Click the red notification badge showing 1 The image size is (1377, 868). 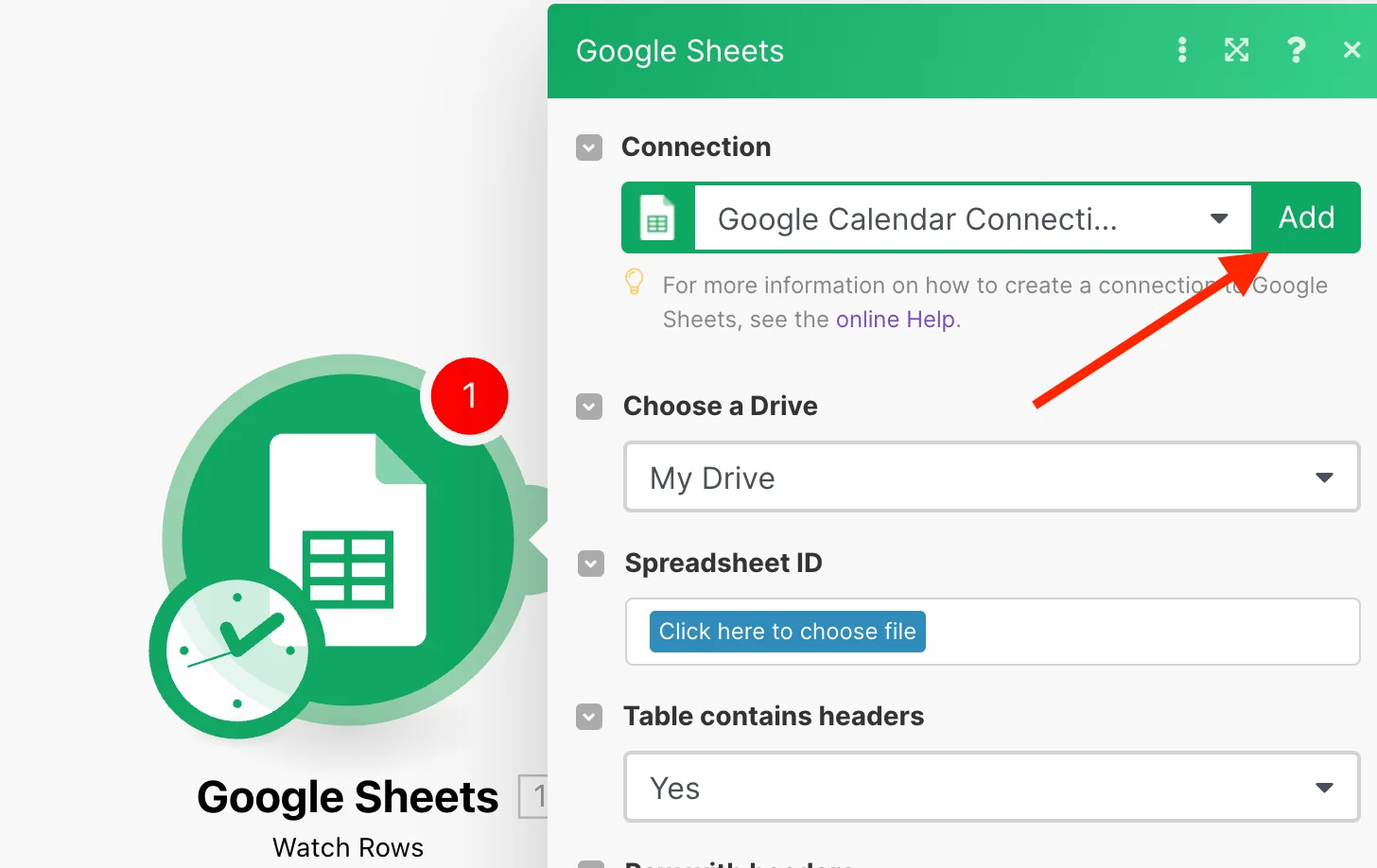point(469,395)
